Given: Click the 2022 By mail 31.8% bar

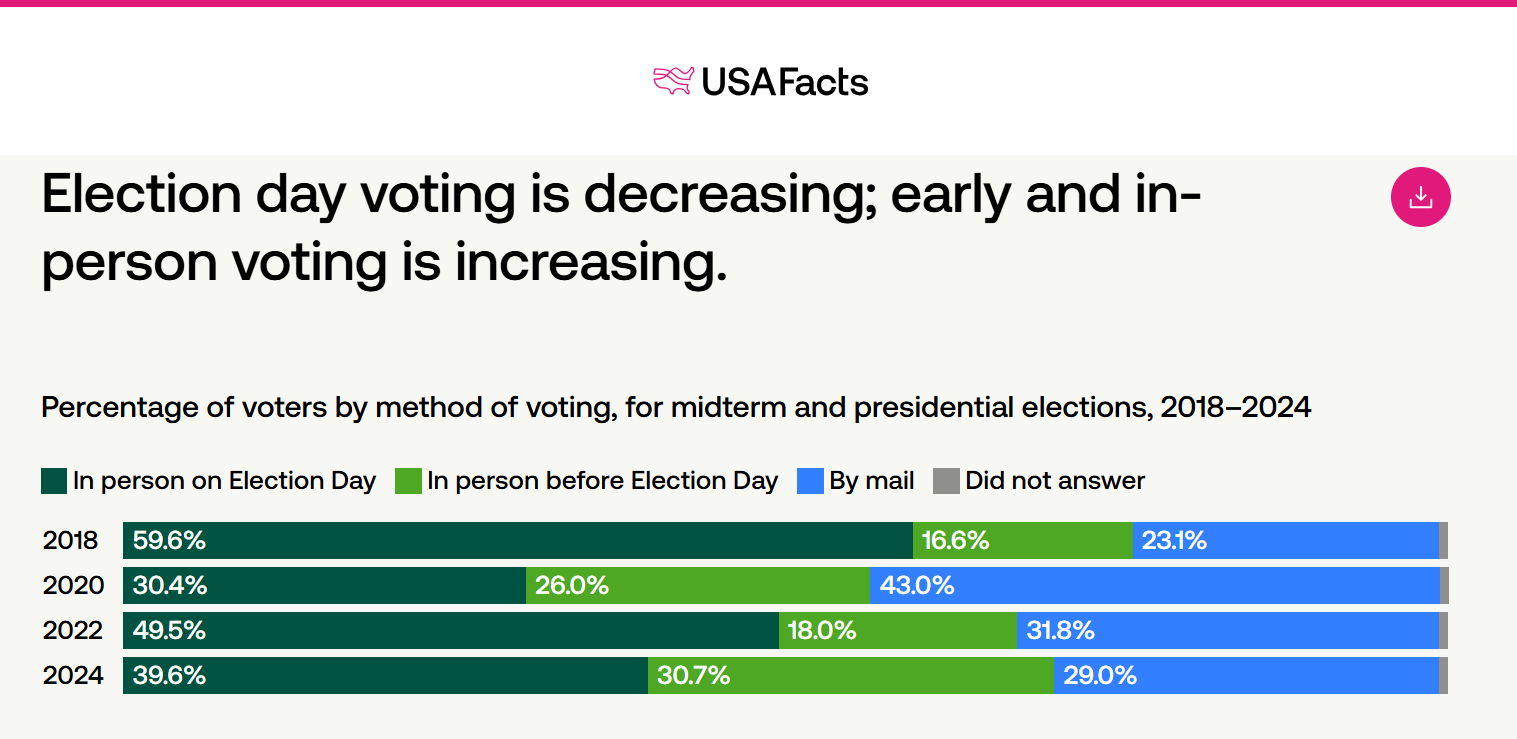Looking at the screenshot, I should pos(1228,631).
